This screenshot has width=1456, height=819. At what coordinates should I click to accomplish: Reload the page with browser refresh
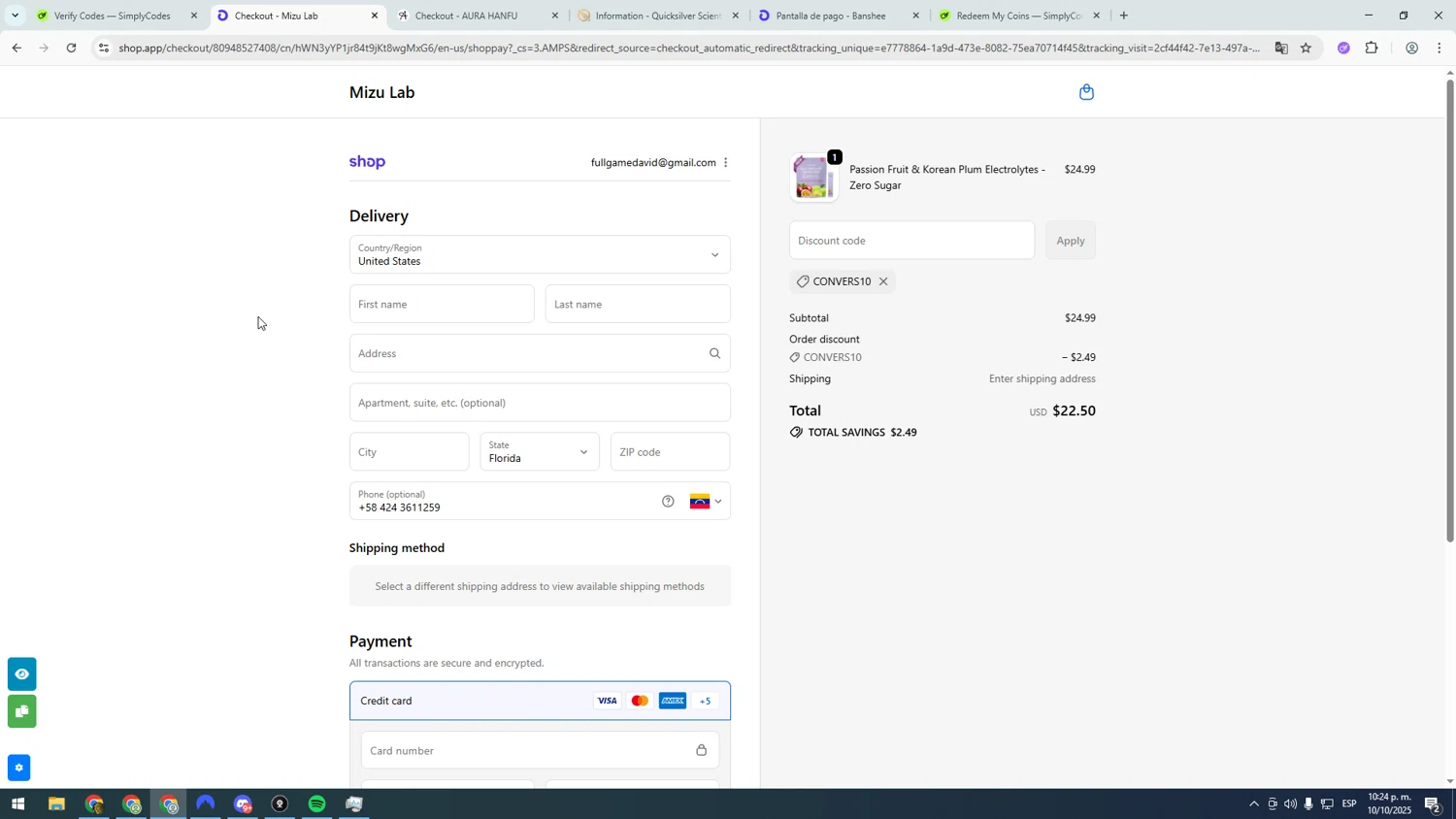pos(71,48)
